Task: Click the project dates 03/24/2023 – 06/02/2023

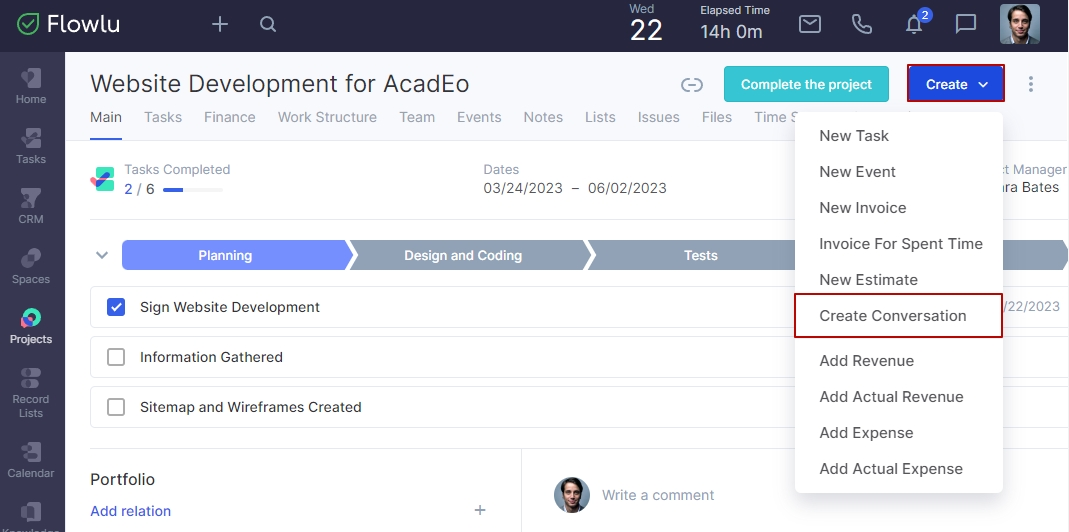Action: coord(575,188)
